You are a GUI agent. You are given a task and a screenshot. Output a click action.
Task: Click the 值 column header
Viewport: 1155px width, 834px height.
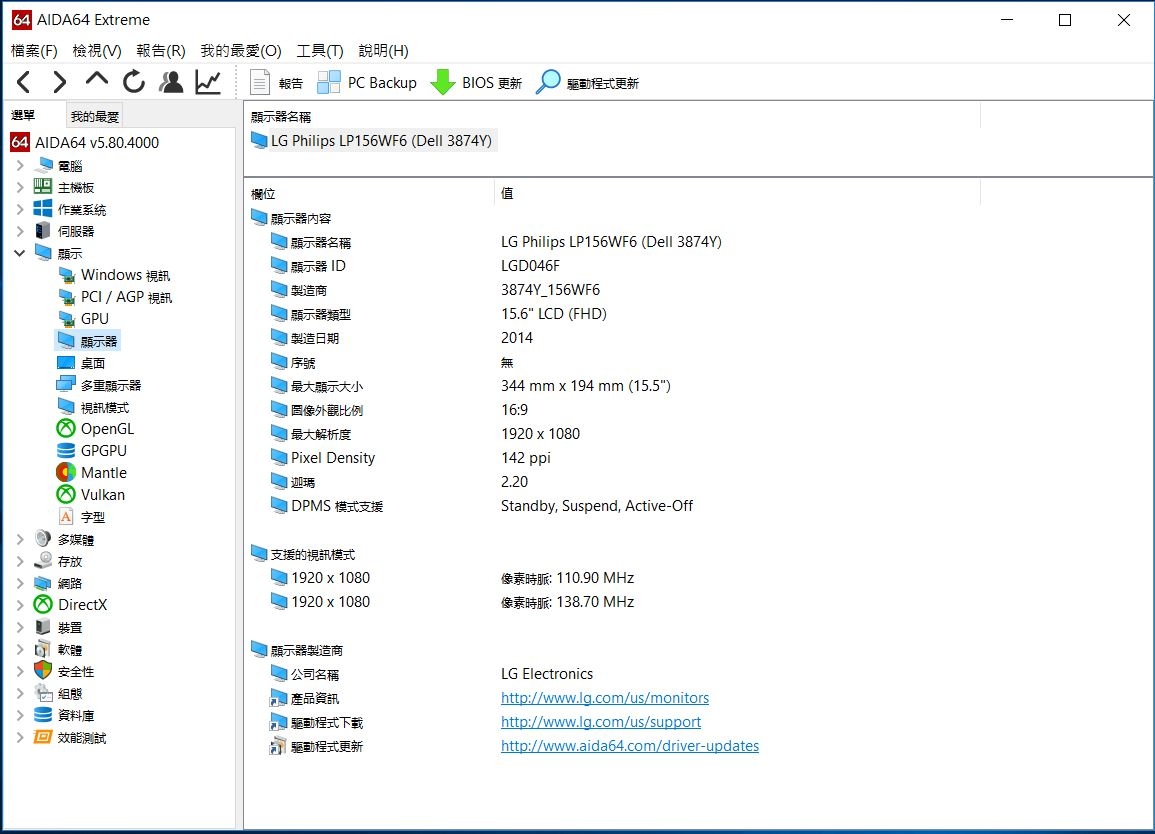tap(737, 194)
